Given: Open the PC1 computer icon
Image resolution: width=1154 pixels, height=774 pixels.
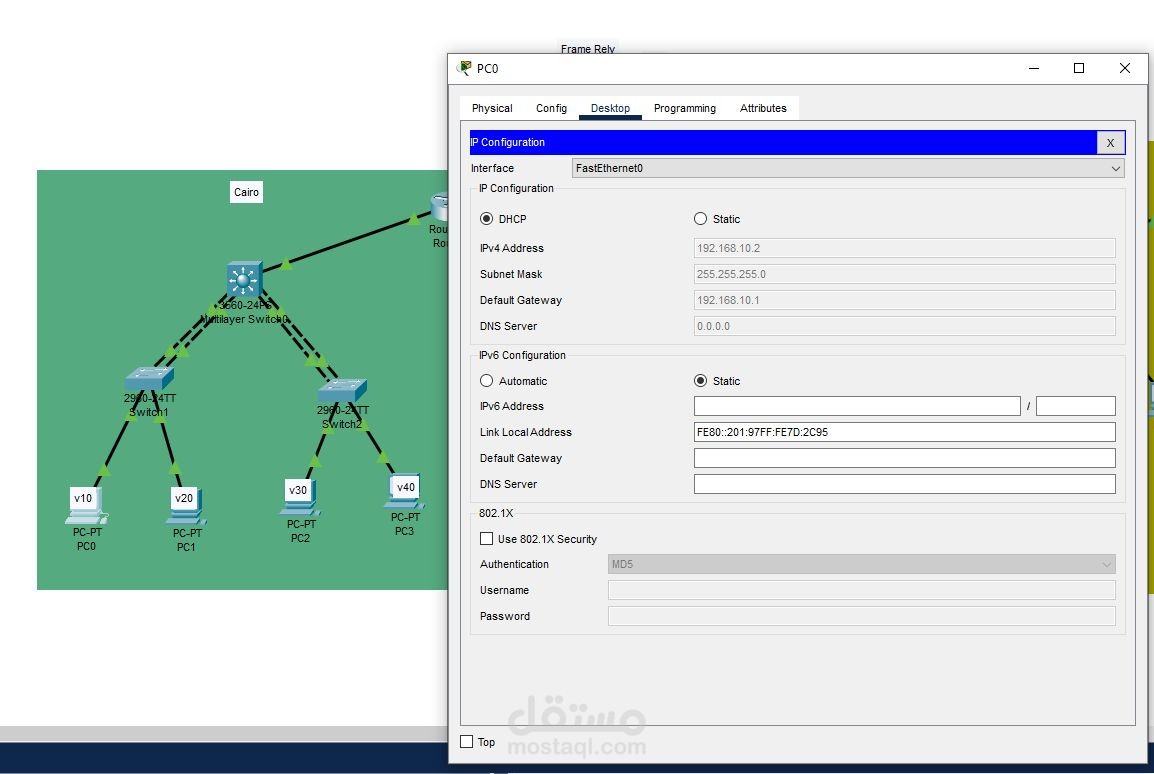Looking at the screenshot, I should pos(186,506).
